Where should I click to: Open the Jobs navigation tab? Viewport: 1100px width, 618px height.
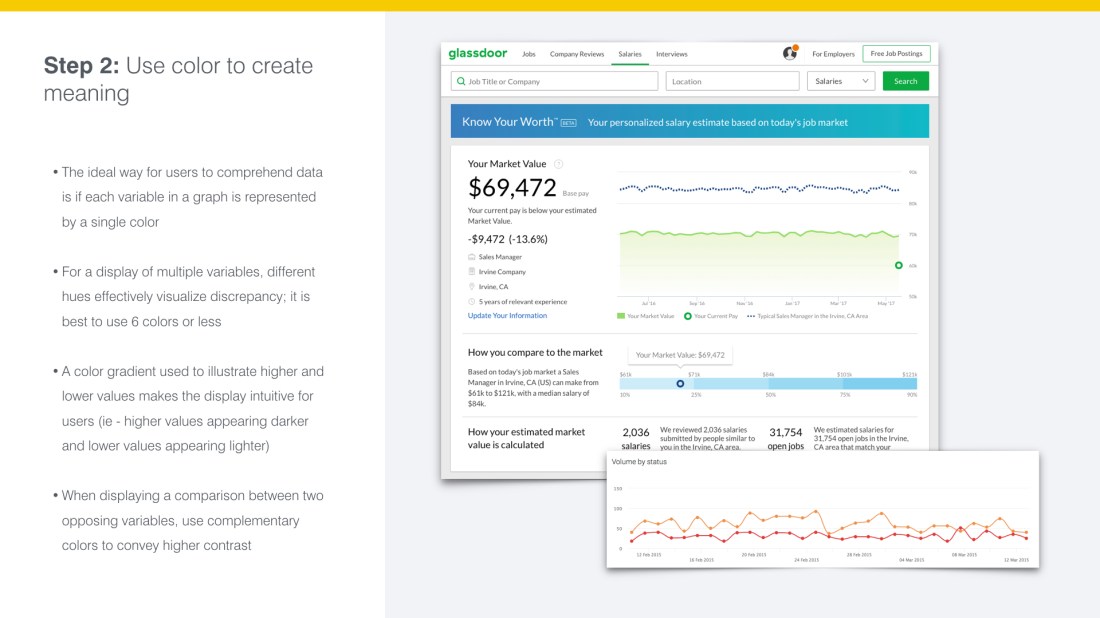coord(528,54)
